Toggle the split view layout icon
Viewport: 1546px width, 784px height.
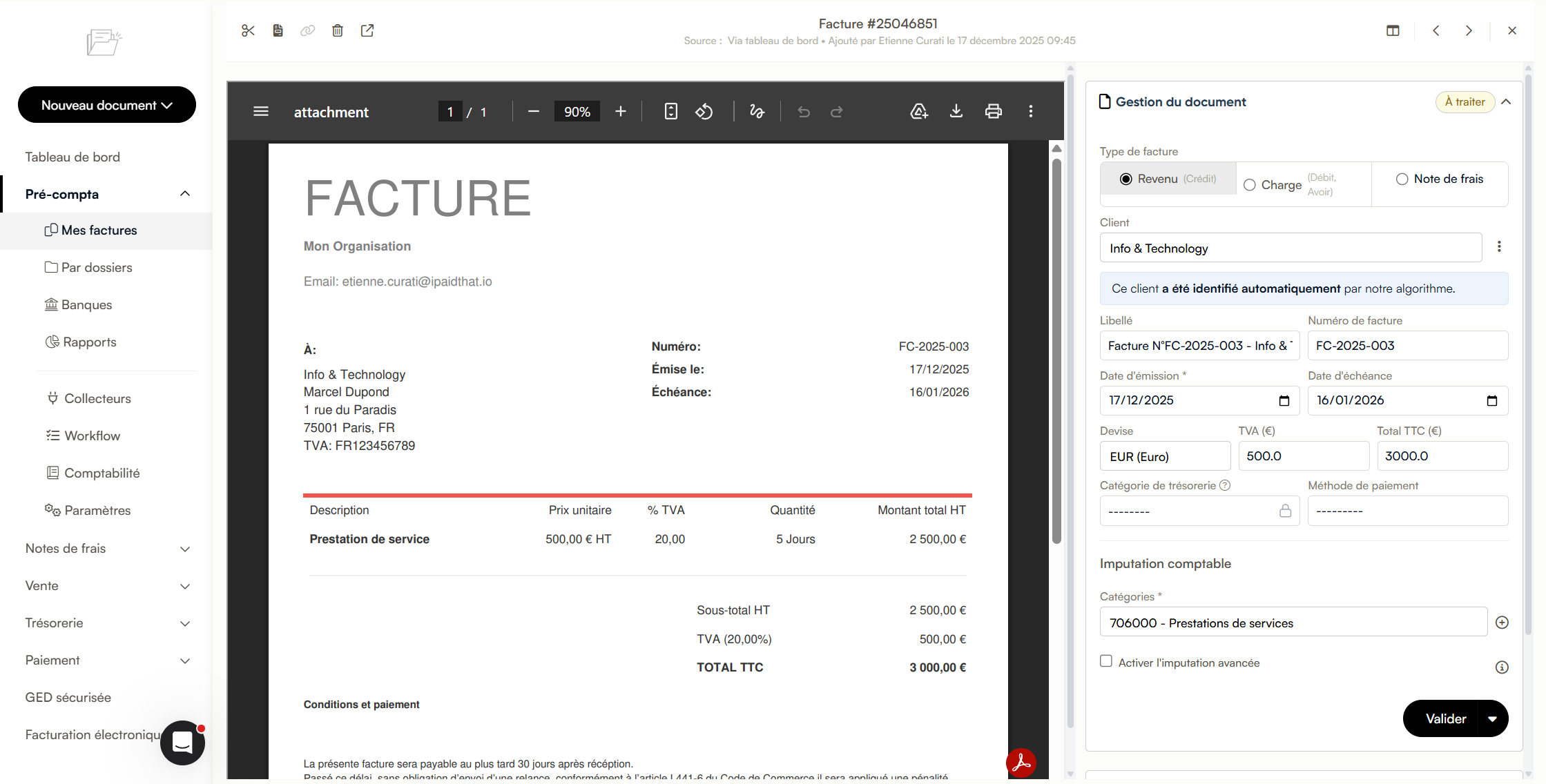pyautogui.click(x=1393, y=30)
